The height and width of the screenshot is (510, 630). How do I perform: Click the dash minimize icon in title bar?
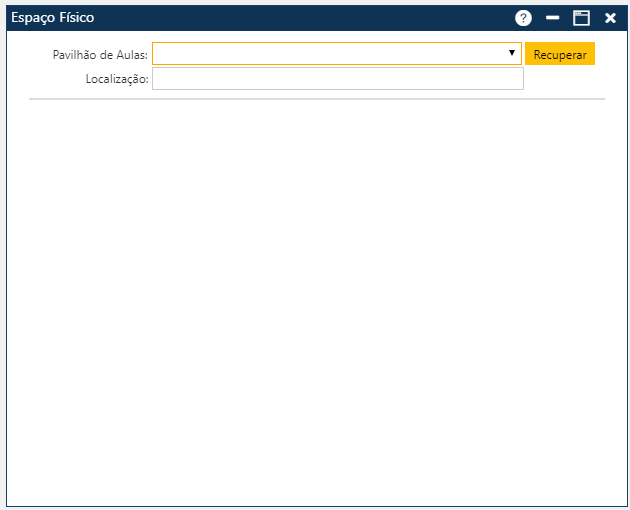552,18
